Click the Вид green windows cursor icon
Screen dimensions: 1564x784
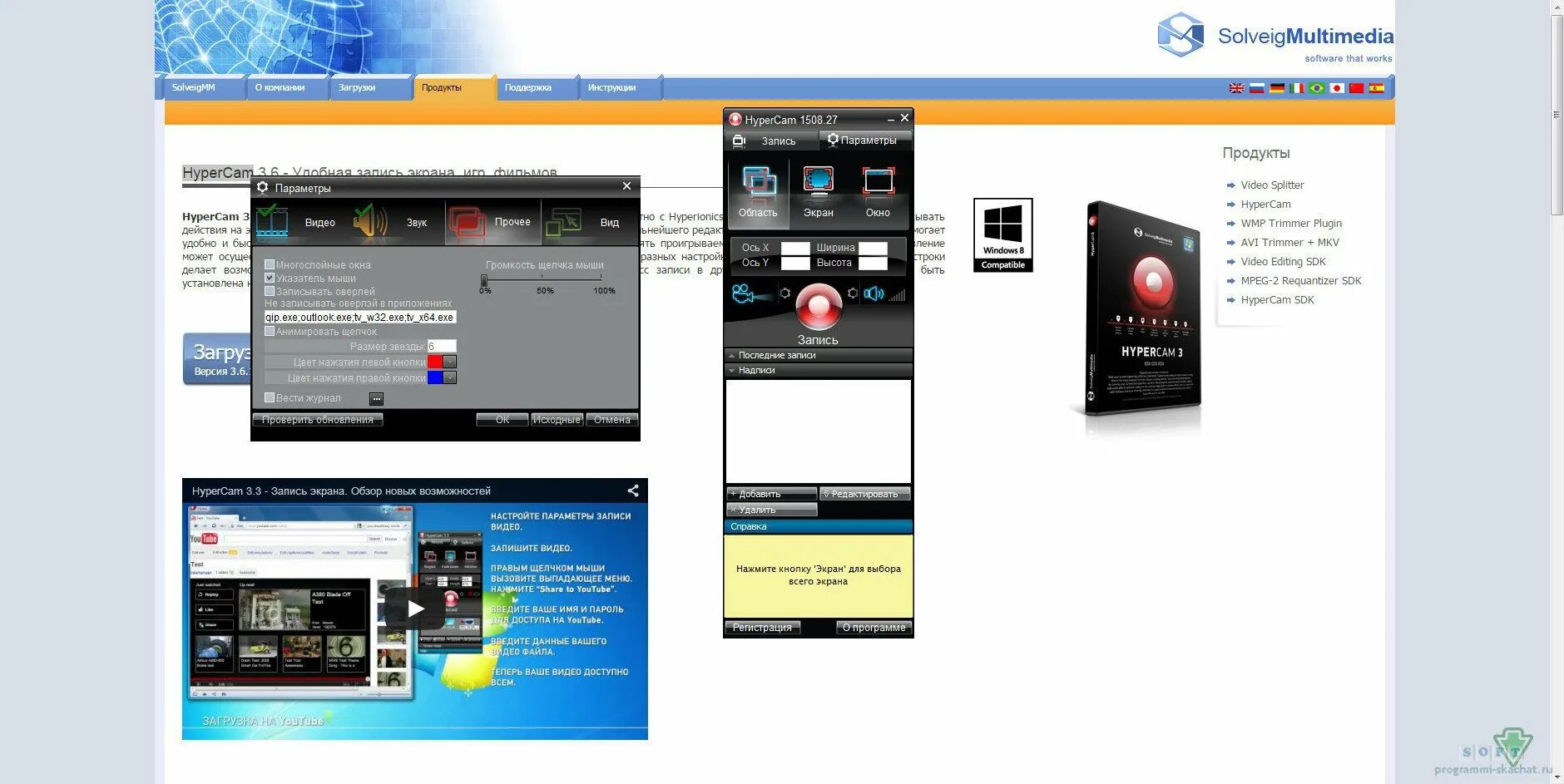pyautogui.click(x=563, y=222)
